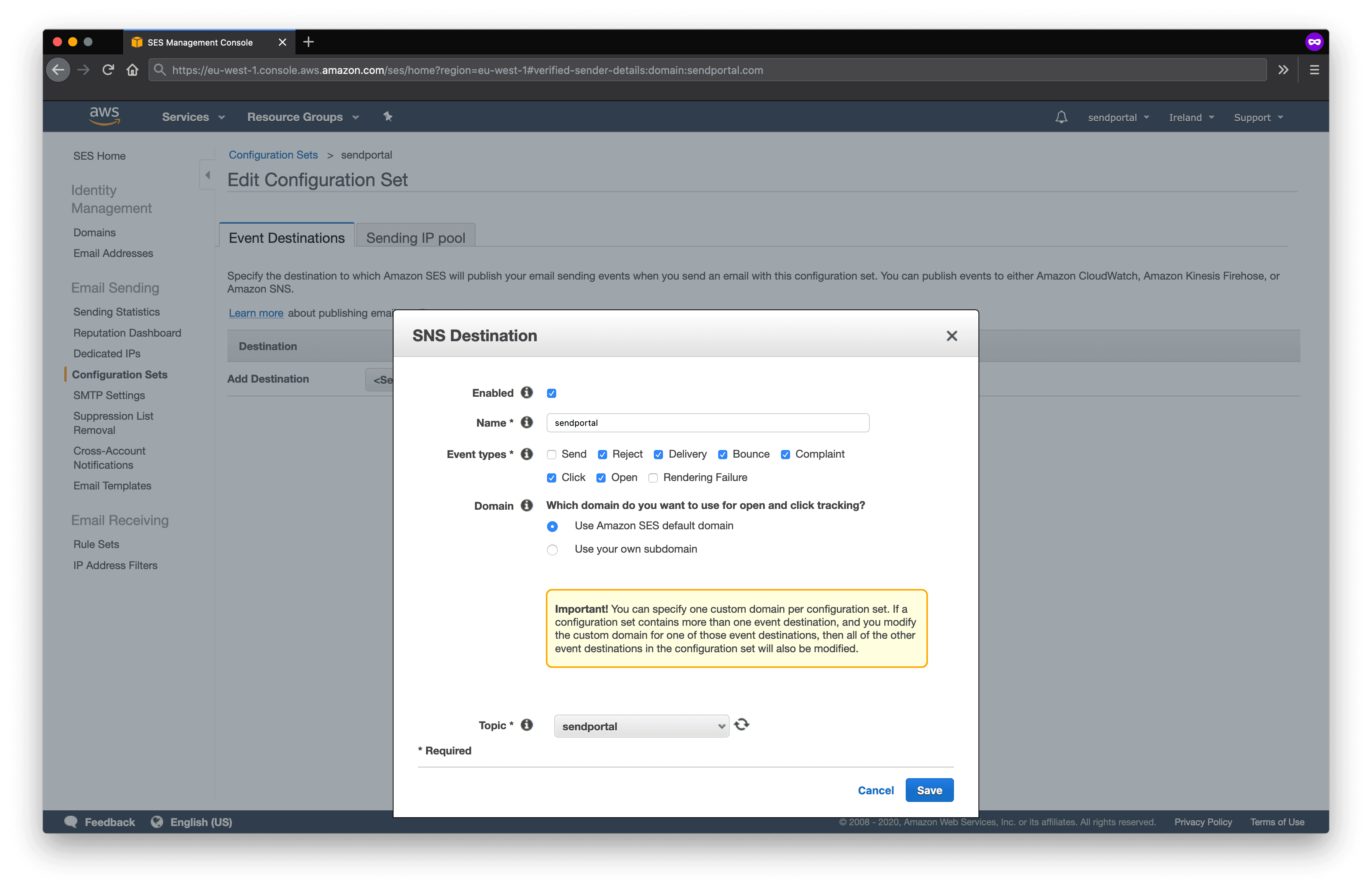Click the Feedback speech bubble icon

71,822
